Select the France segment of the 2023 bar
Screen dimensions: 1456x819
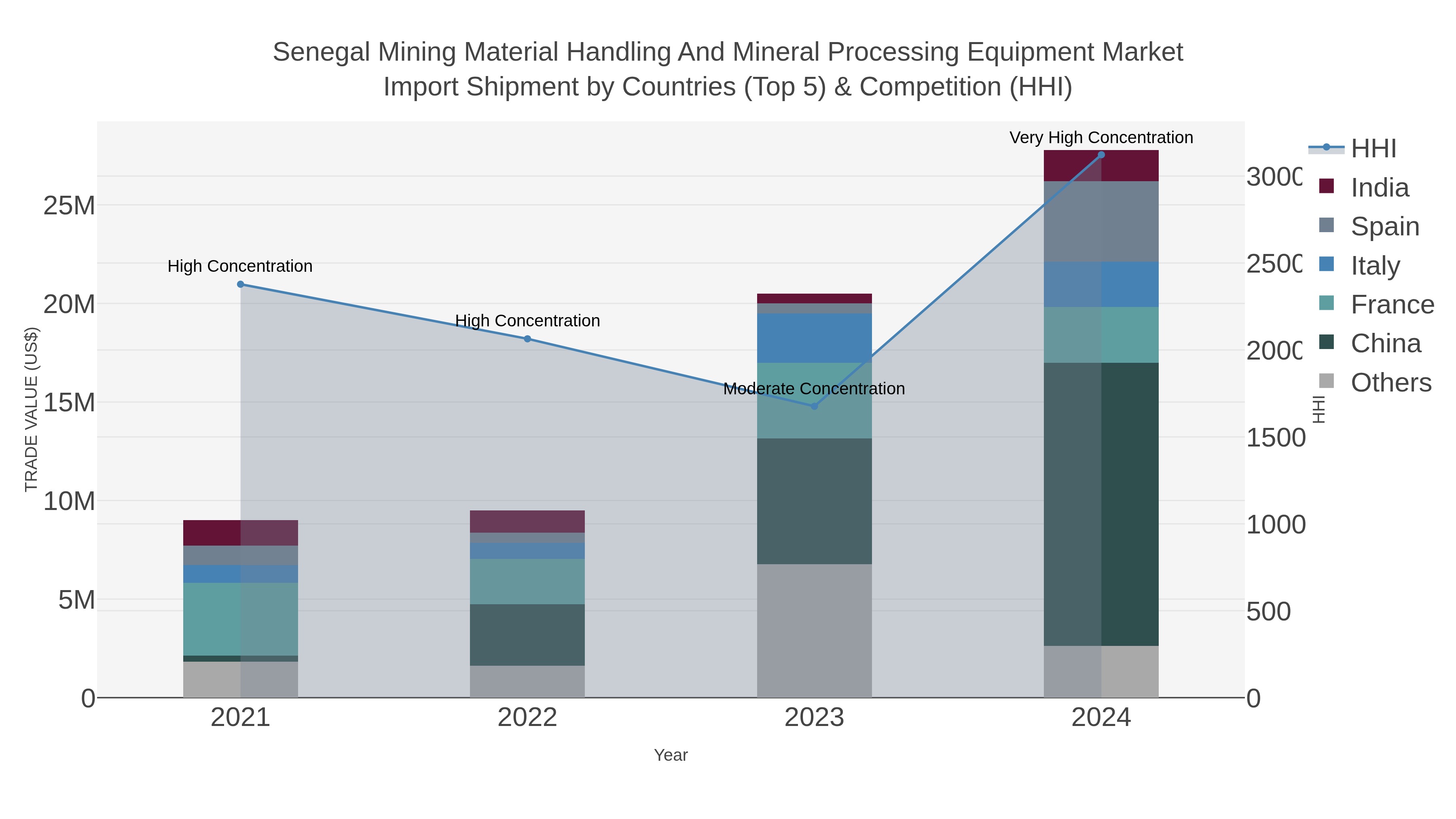[x=814, y=401]
